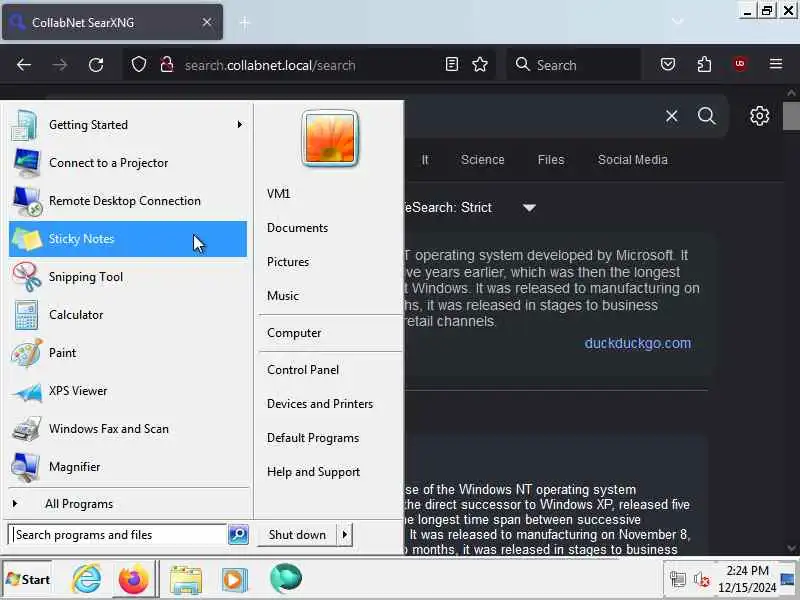This screenshot has height=600, width=800.
Task: Click the insecure padlock icon in address bar
Action: [x=166, y=65]
